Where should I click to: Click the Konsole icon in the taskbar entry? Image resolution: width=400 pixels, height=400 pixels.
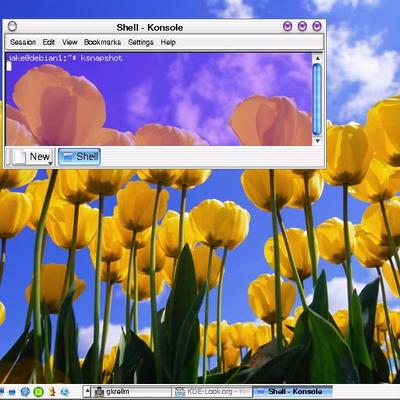click(260, 392)
